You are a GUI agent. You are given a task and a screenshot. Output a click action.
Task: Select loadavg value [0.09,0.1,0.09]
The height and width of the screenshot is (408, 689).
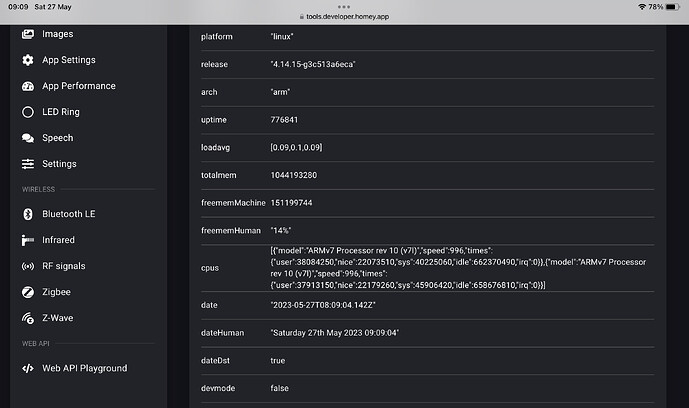[x=296, y=147]
